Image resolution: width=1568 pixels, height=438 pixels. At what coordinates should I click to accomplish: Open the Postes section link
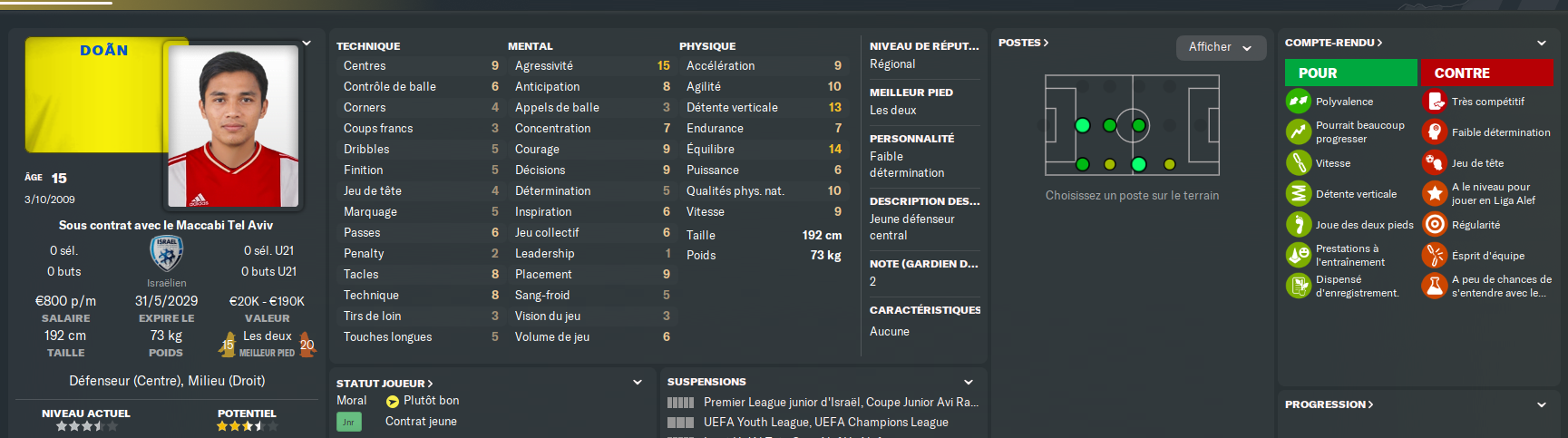click(1023, 43)
